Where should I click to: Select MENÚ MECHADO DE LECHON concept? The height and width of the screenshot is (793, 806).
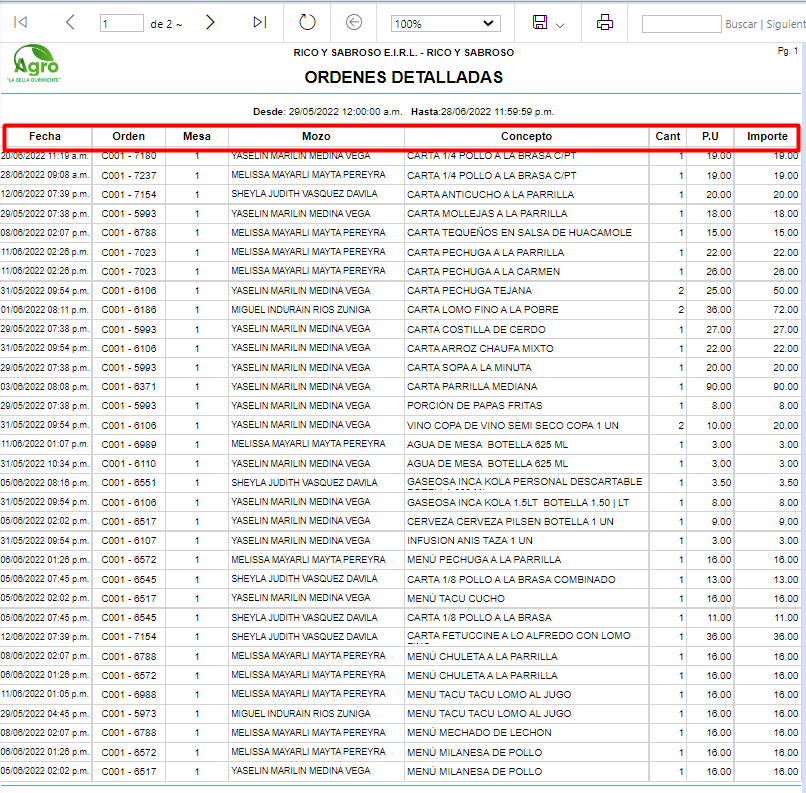[x=479, y=732]
